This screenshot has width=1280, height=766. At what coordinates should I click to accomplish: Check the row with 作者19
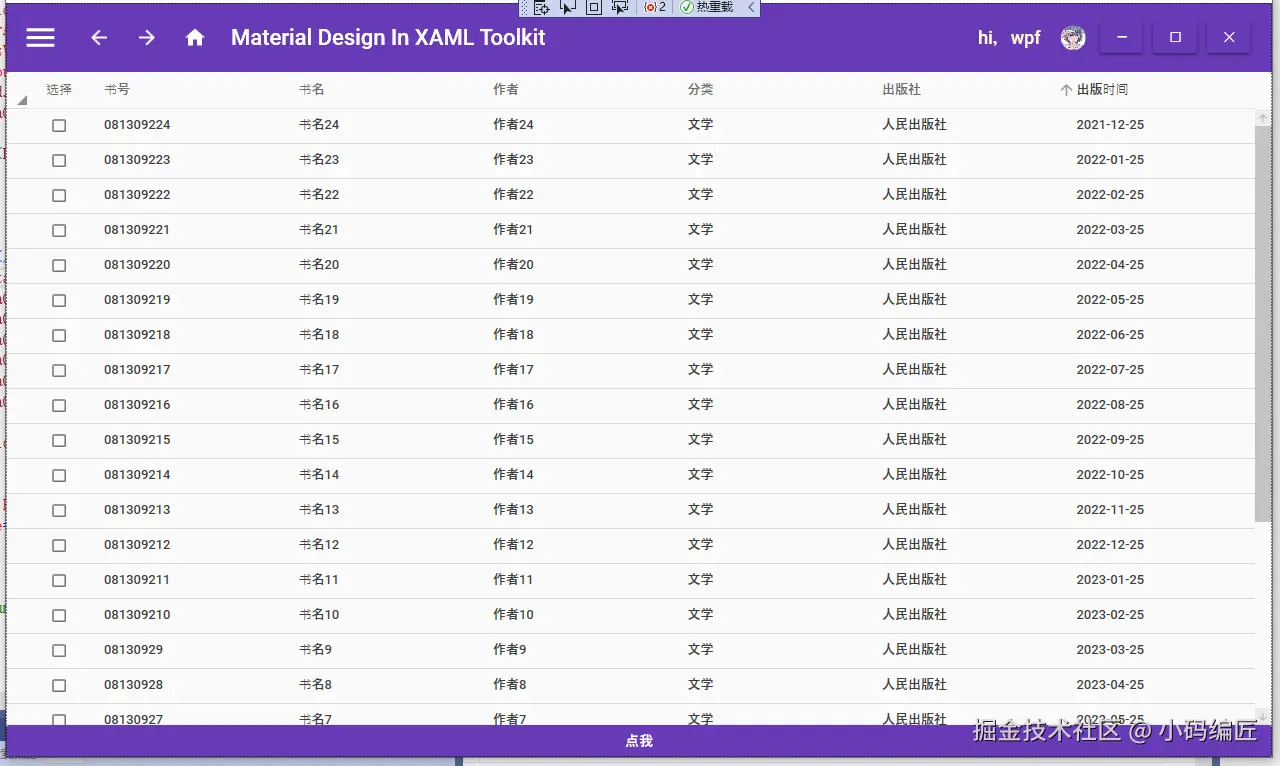pos(59,300)
